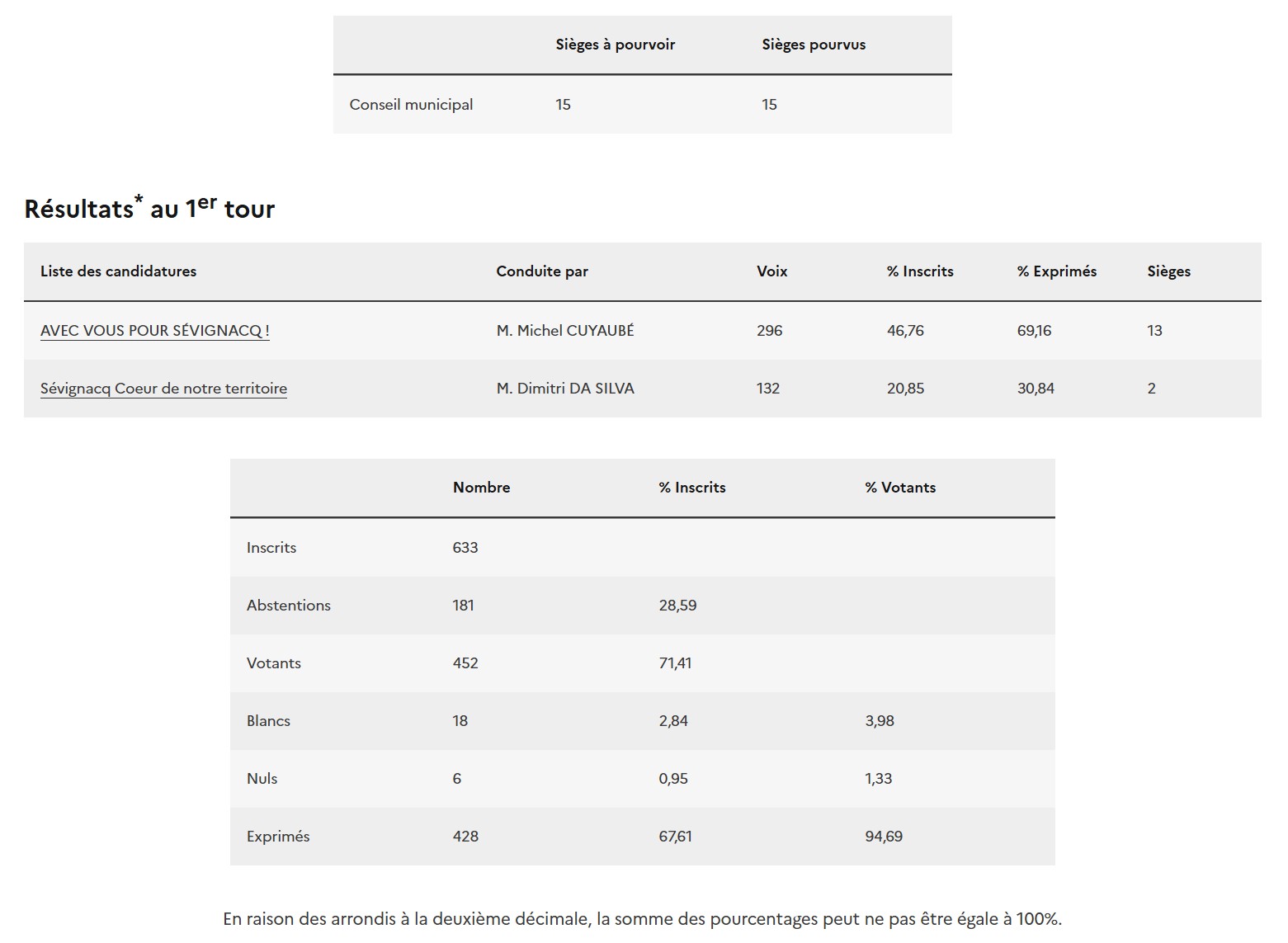Click the Liste des candidatures column header

[x=118, y=271]
